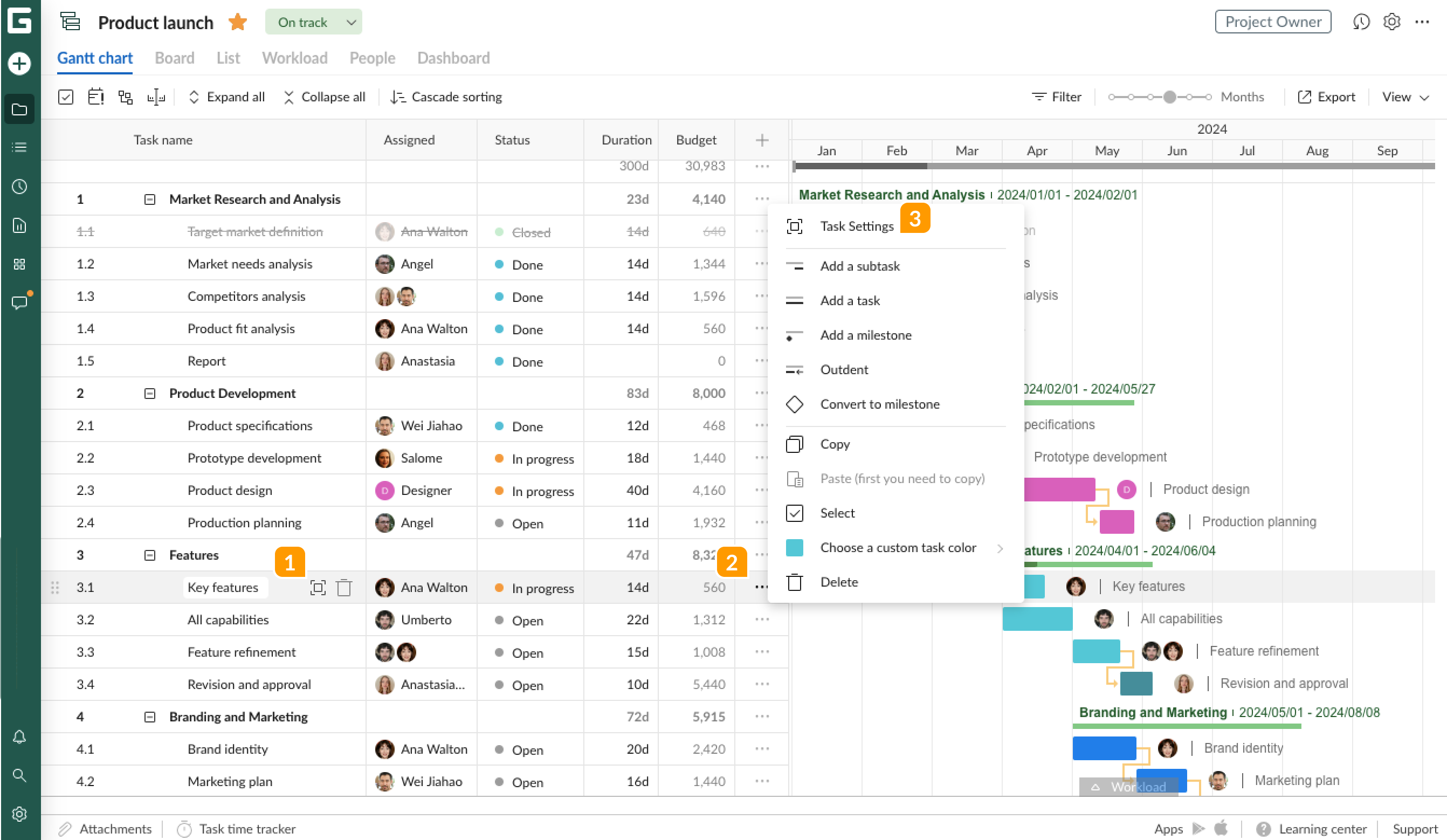Select the dependencies icon in the toolbar
Screen dimensions: 1447x840
pos(126,97)
